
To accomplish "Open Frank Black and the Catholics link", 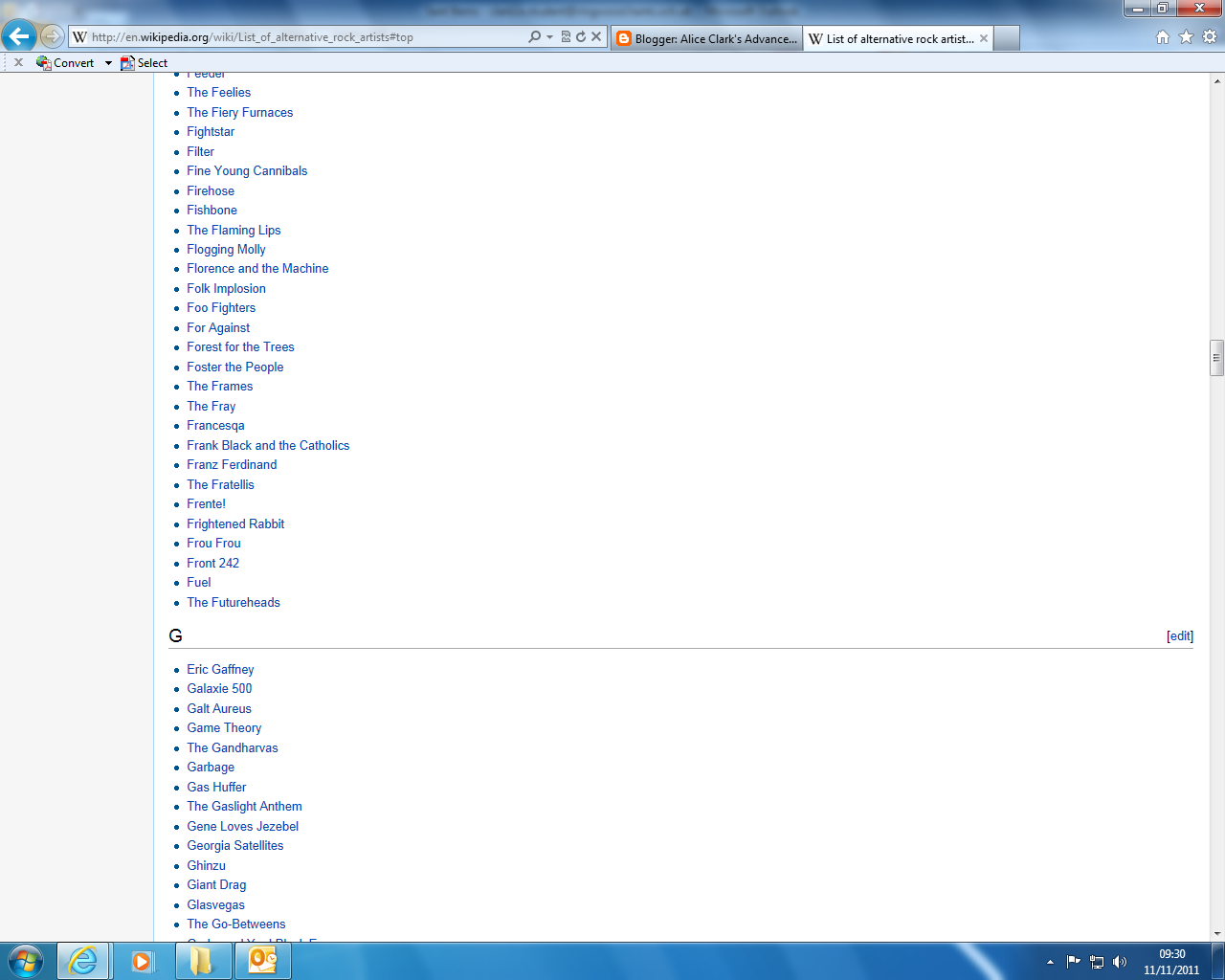I will point(268,445).
